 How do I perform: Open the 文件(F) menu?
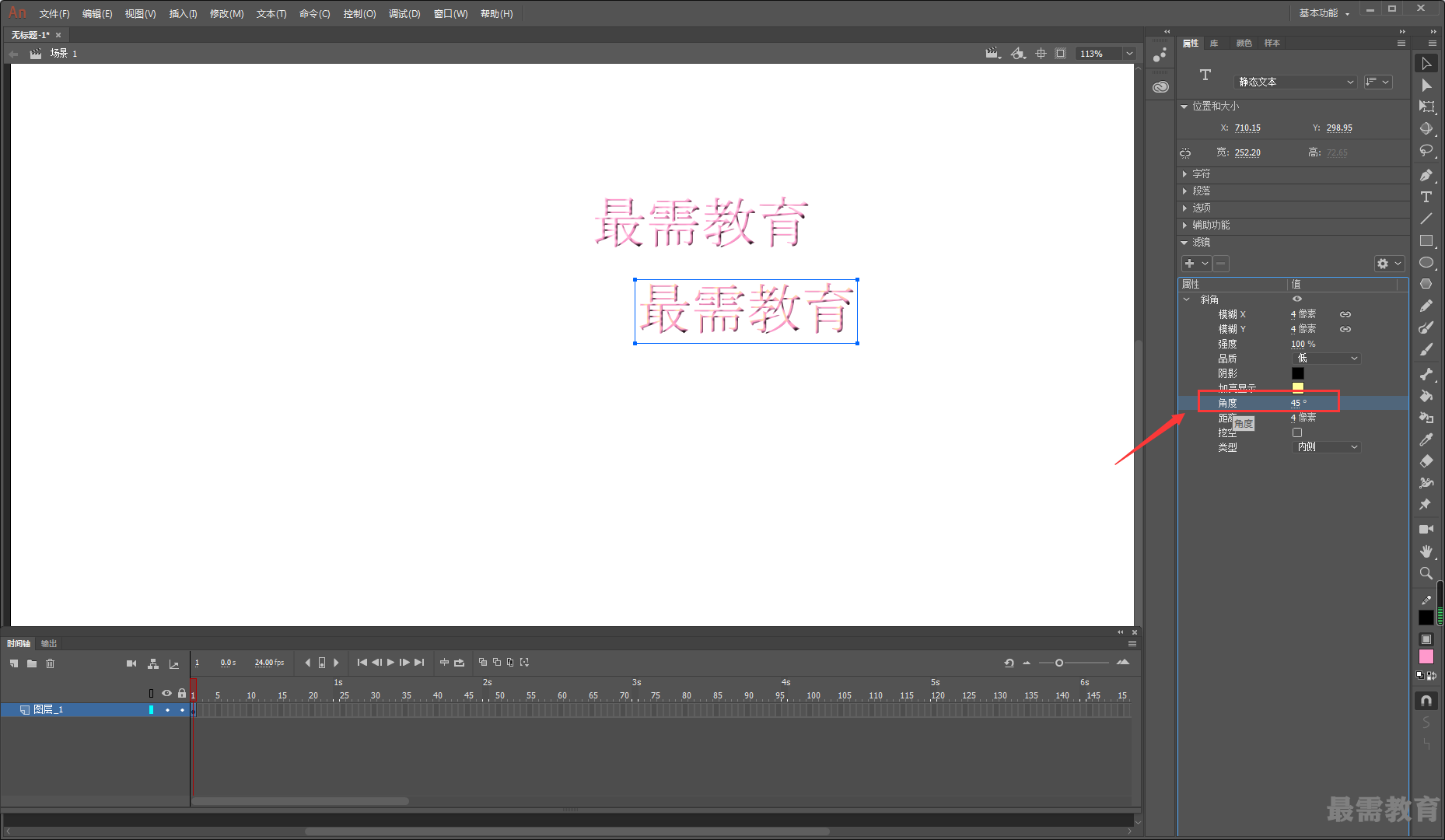(x=54, y=14)
